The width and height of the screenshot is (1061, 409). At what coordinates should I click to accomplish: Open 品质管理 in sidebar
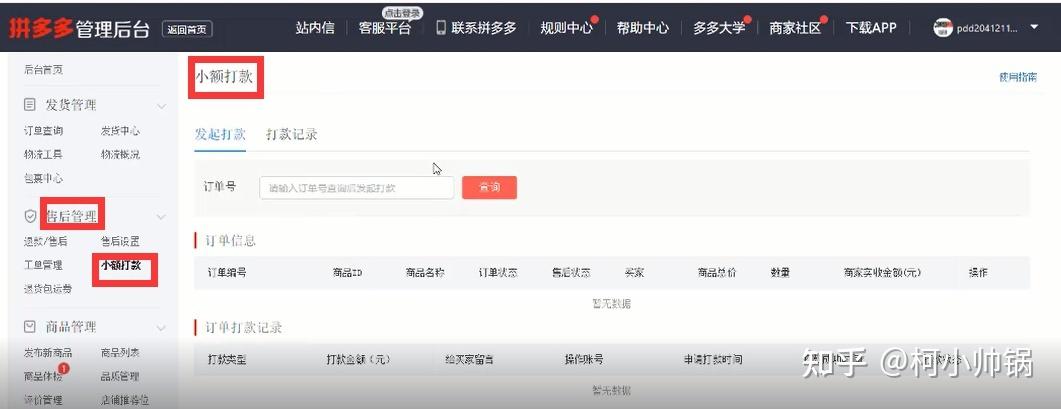[120, 376]
